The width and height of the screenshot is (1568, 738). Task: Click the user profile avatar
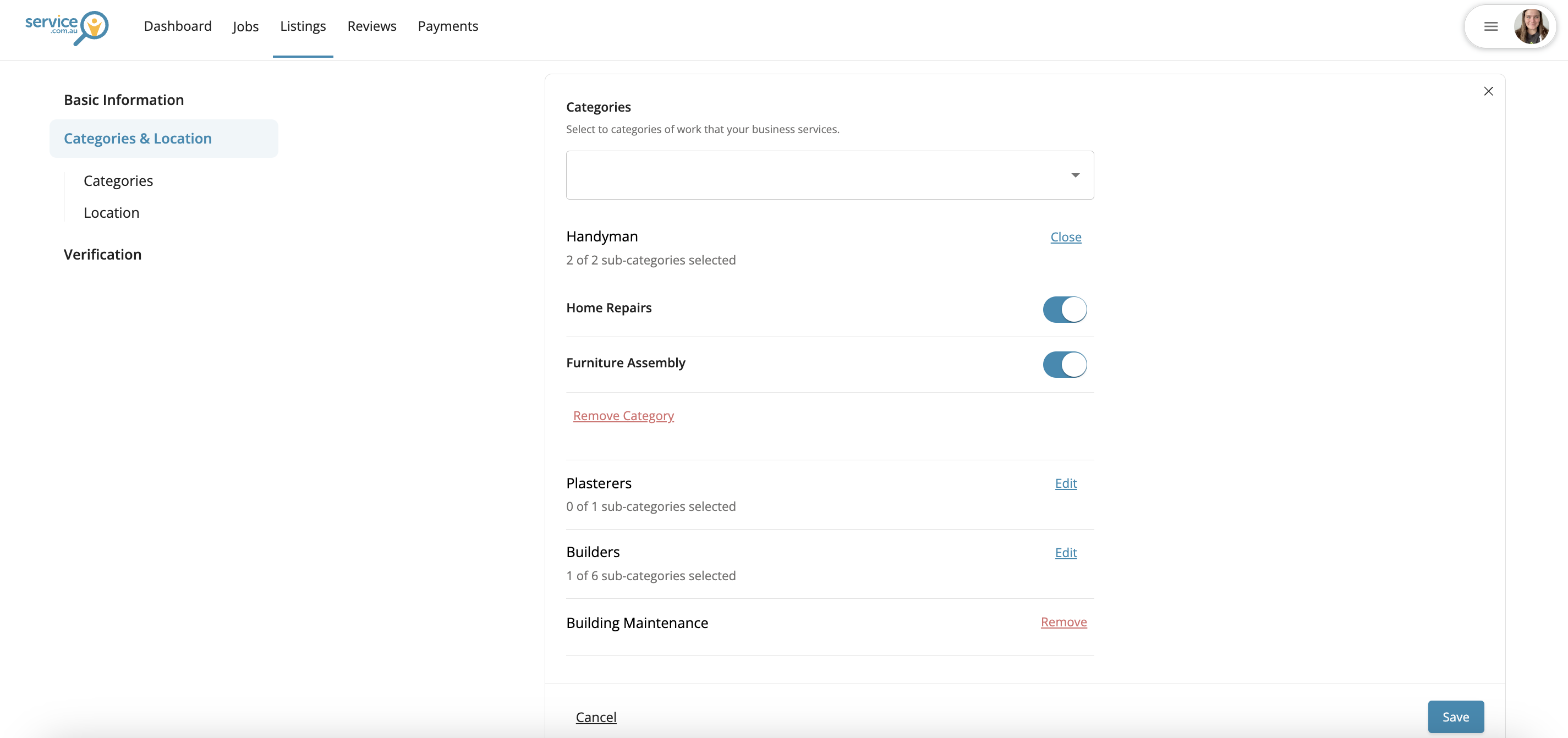tap(1531, 26)
